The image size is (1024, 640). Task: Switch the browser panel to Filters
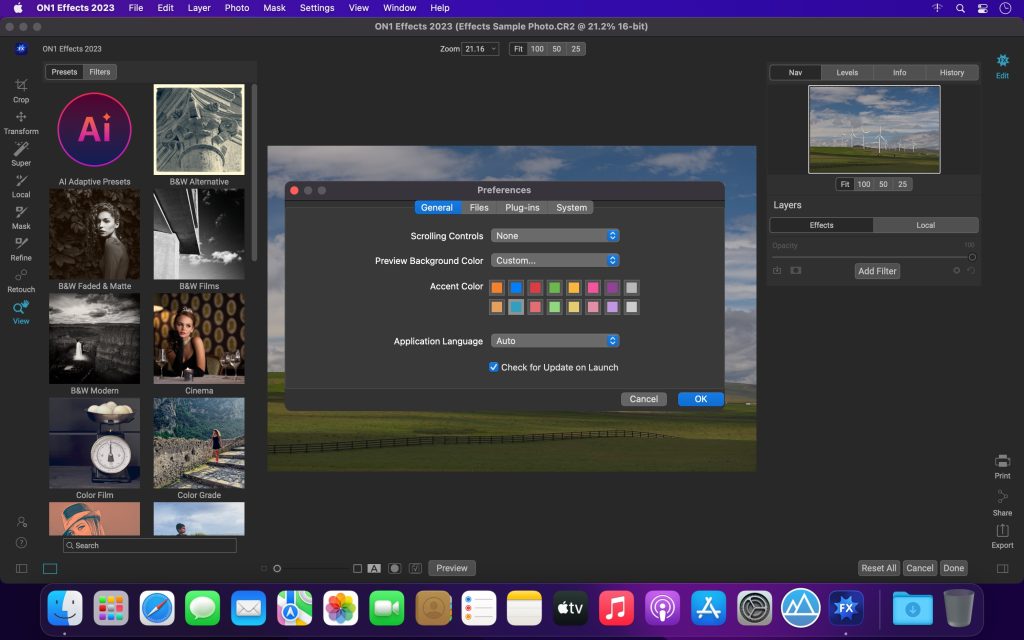99,72
